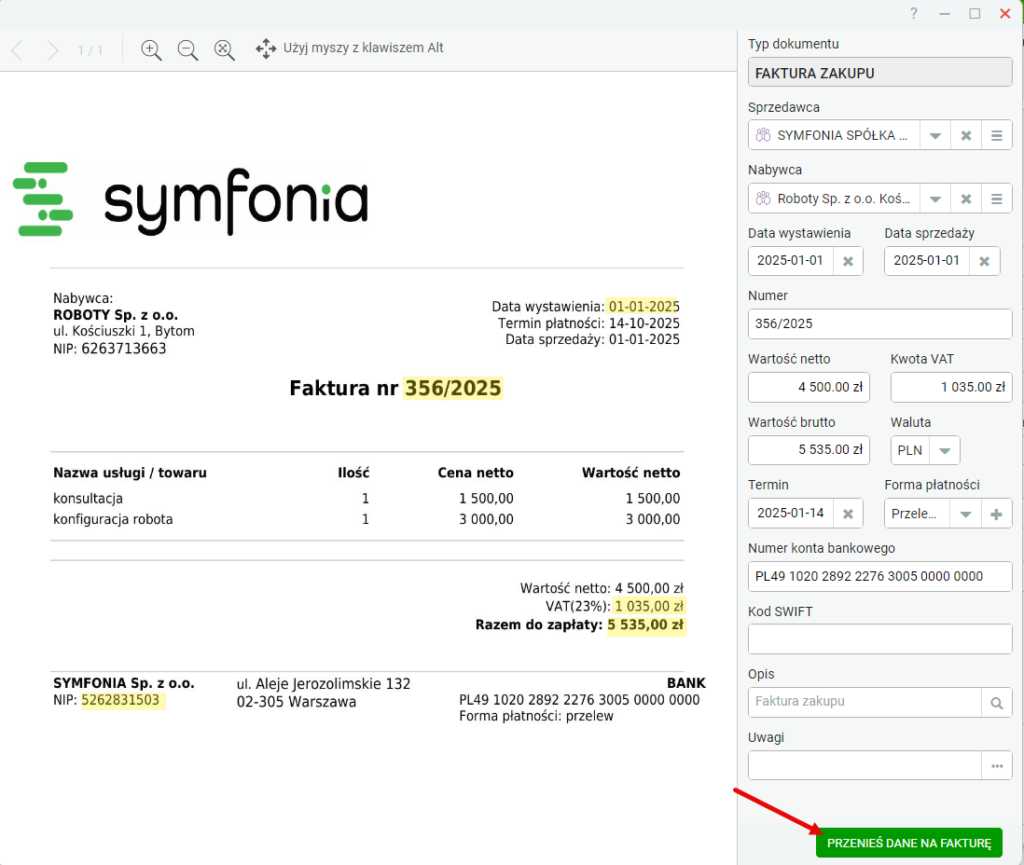Click contractor icon in Sprzedawca field
The width and height of the screenshot is (1024, 865).
[763, 135]
